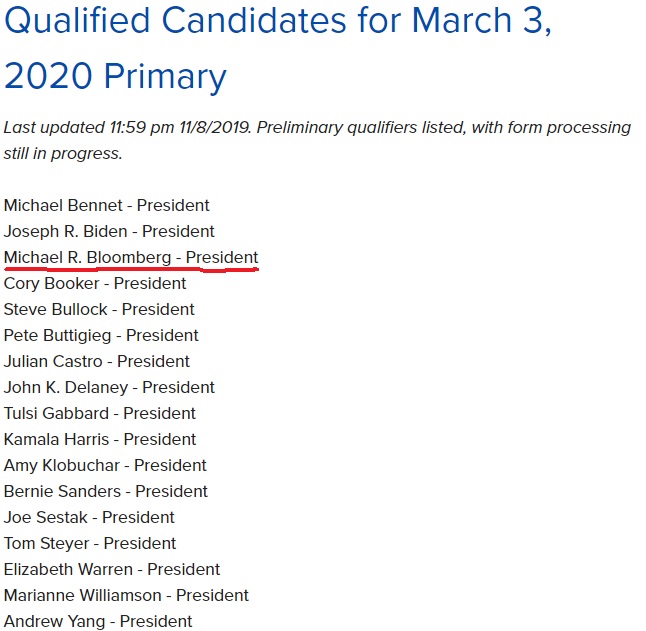The image size is (646, 631).
Task: Click Michael Bennet - President entry
Action: 107,205
